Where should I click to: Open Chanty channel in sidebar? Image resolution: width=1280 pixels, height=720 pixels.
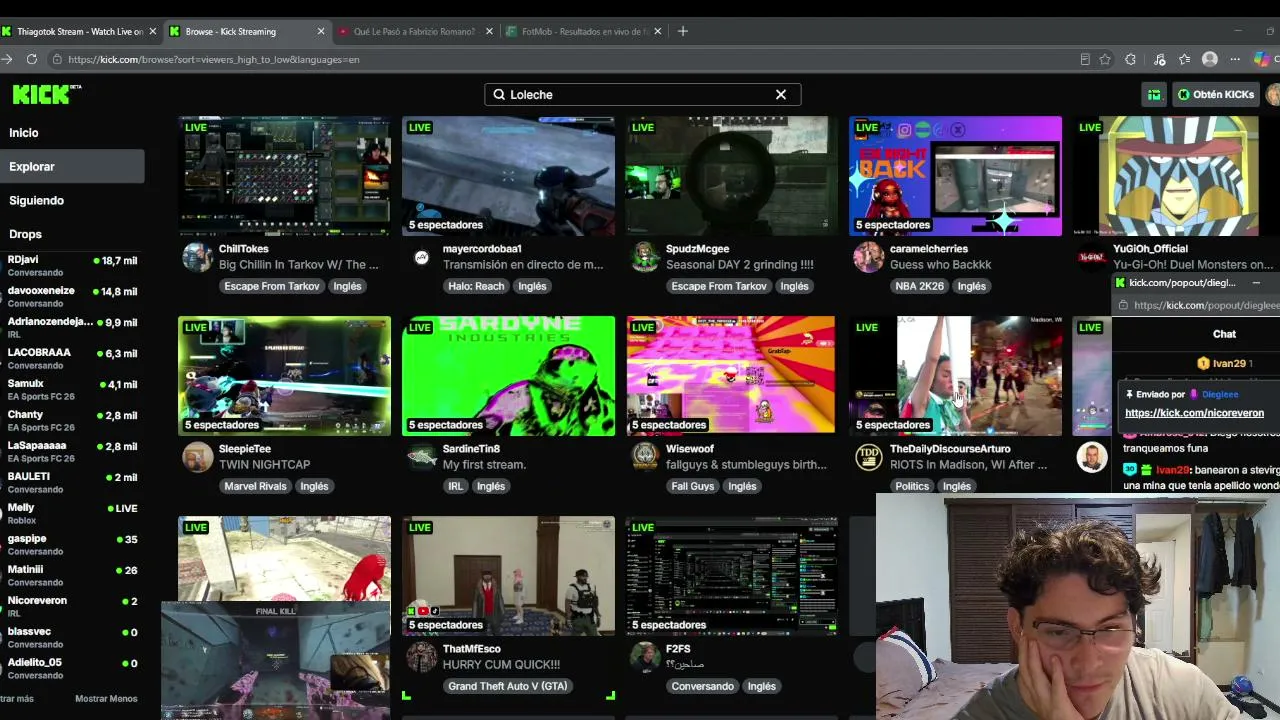point(72,420)
